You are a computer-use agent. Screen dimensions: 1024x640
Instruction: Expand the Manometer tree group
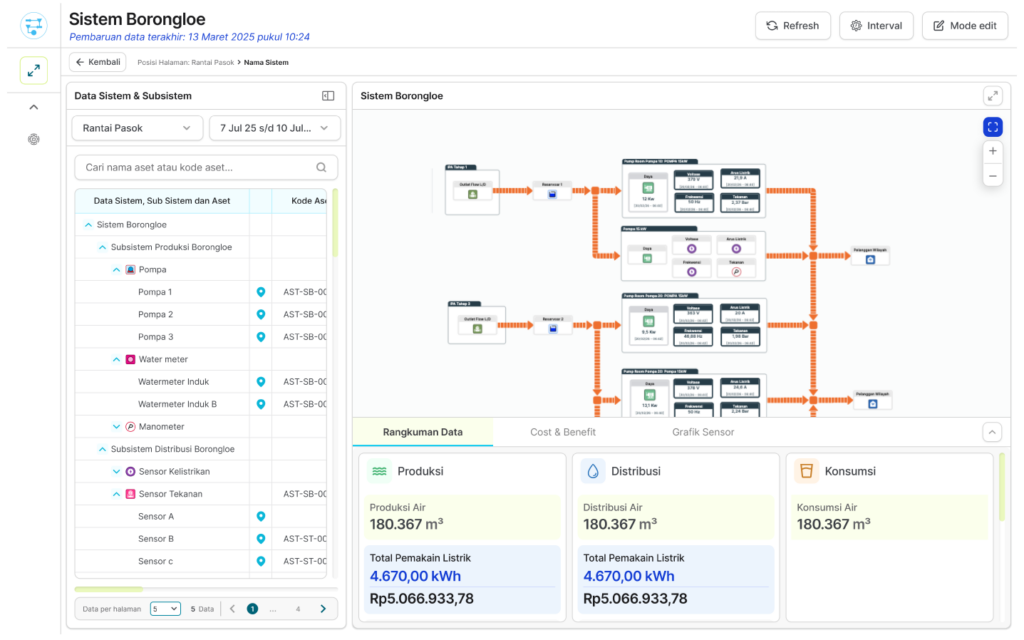pos(116,426)
